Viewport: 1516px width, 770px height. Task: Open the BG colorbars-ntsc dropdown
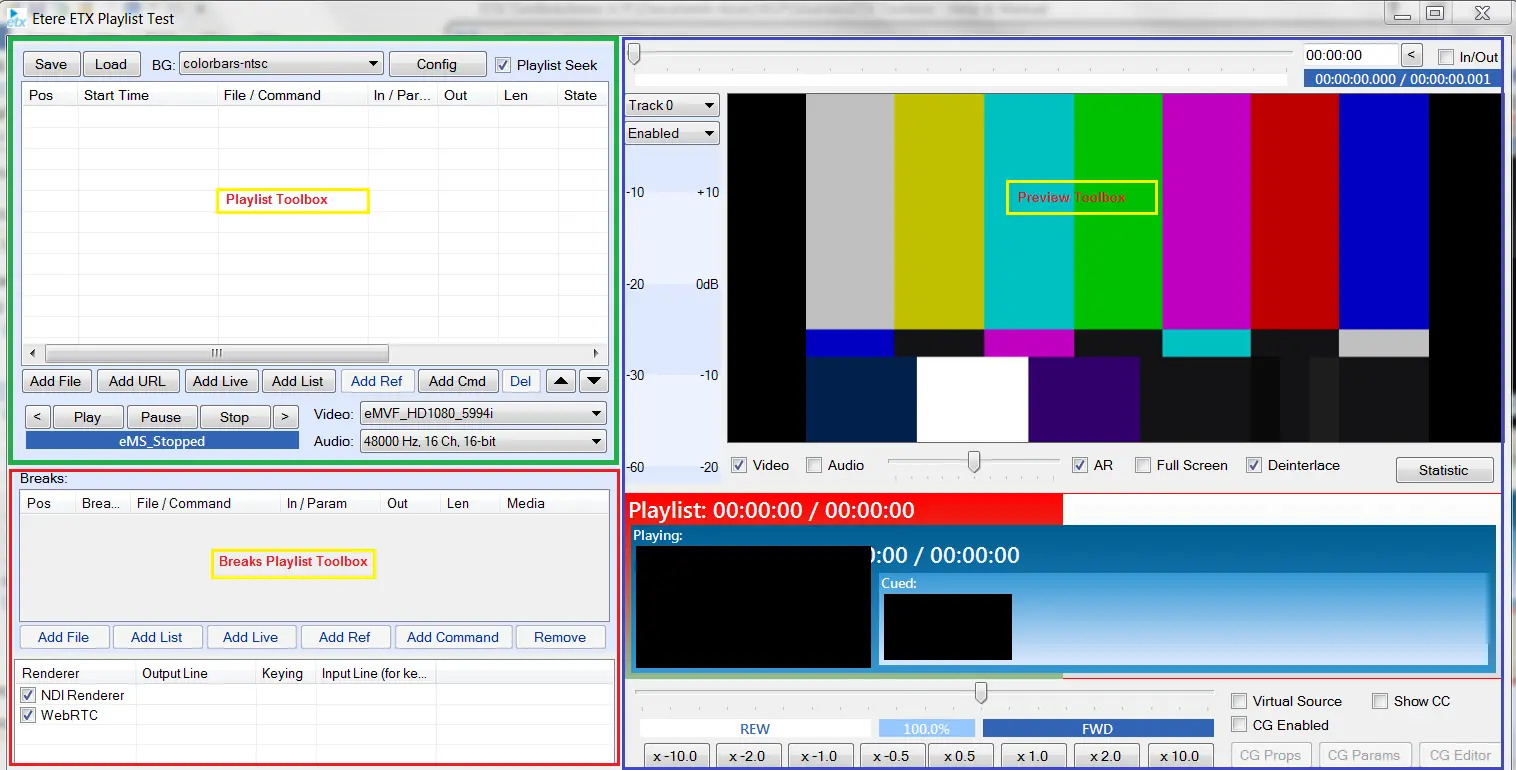click(x=281, y=64)
